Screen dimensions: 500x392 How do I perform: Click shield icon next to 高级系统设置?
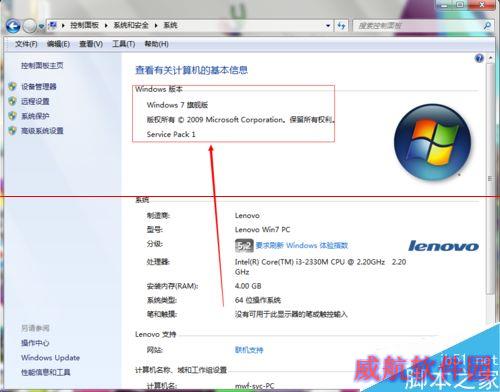tap(12, 130)
